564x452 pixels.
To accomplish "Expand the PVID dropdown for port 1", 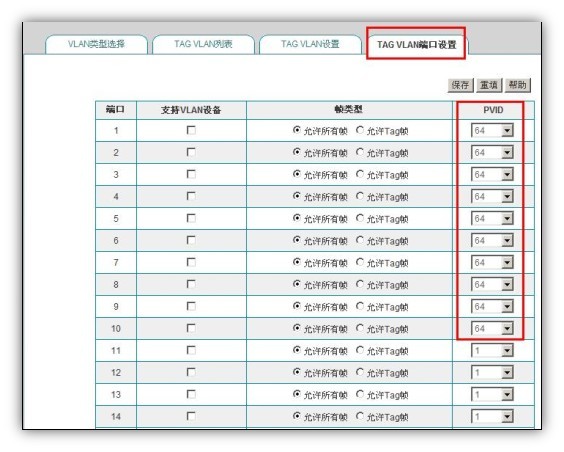I will click(492, 130).
